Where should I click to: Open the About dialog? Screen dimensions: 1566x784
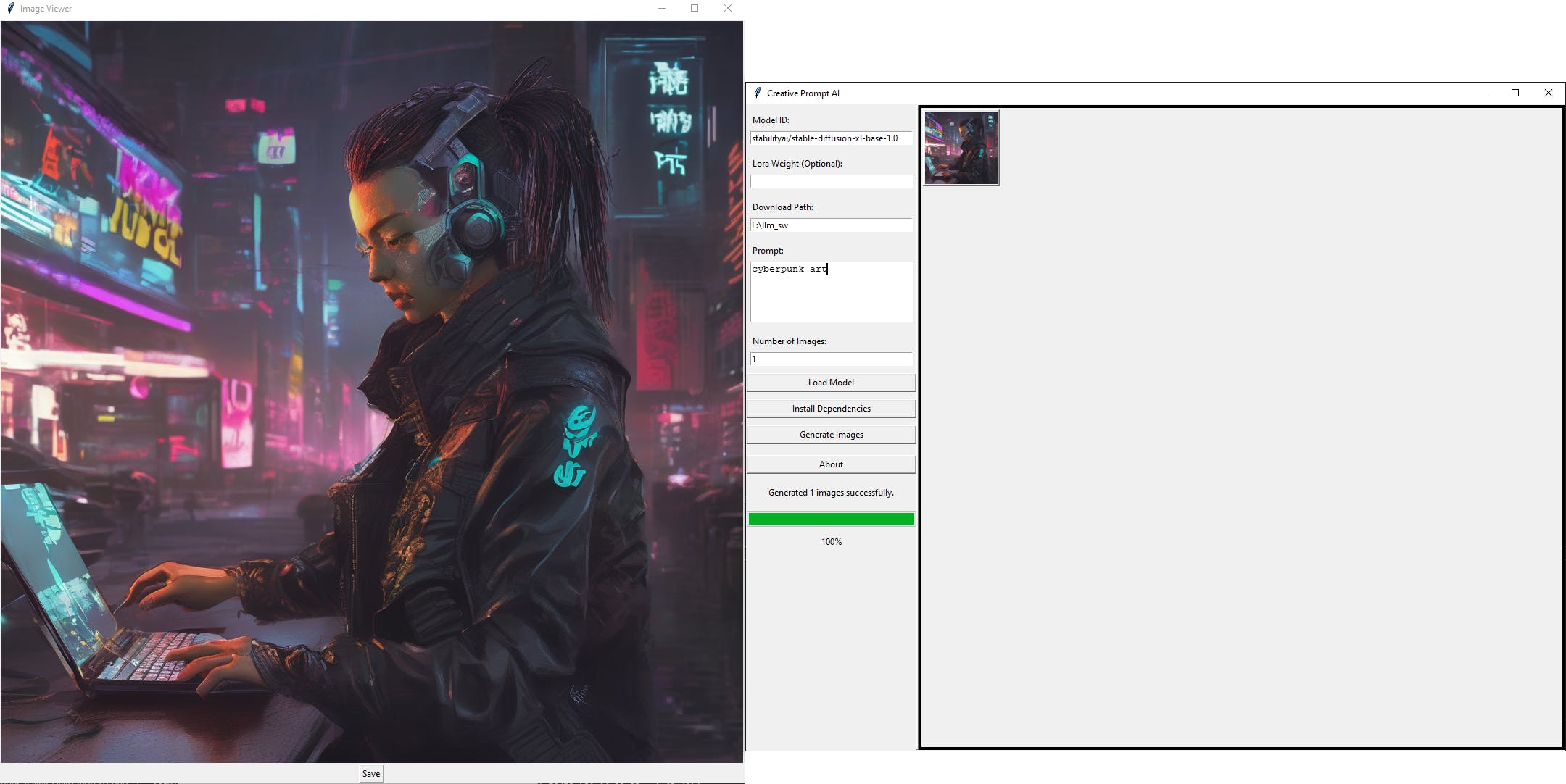coord(831,463)
